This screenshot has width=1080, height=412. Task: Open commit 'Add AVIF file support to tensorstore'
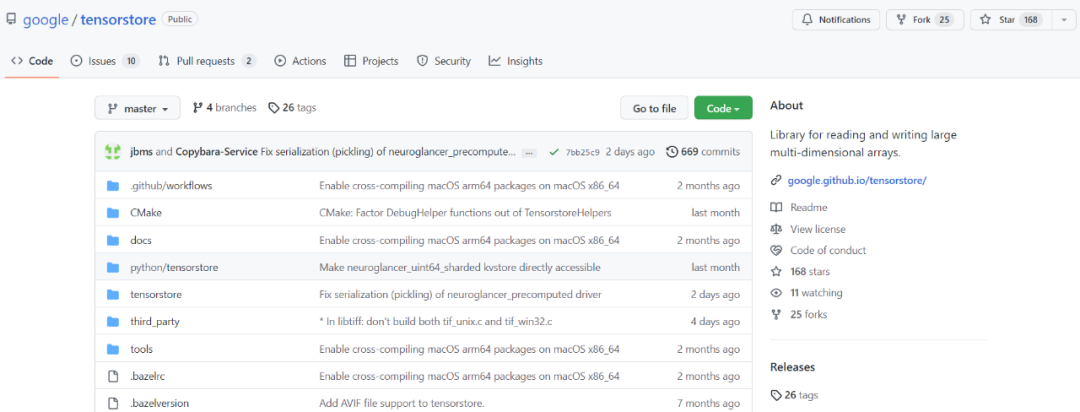(x=402, y=404)
